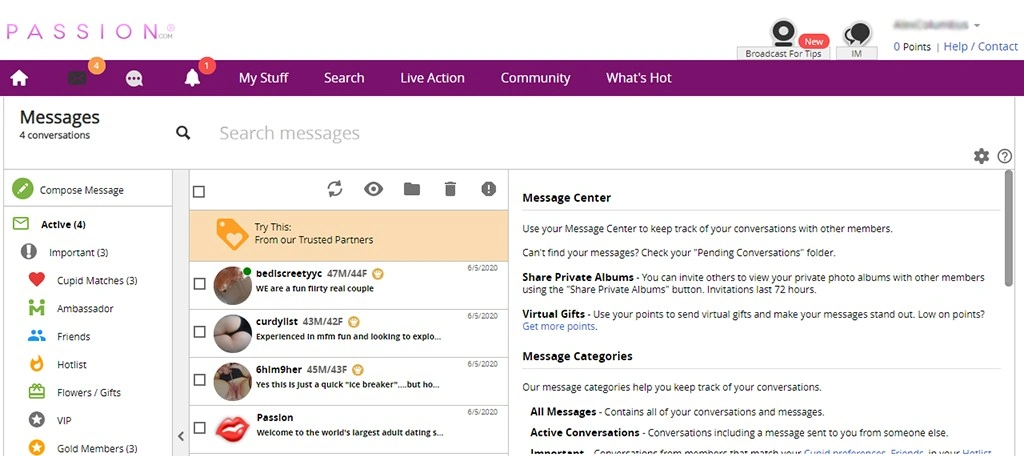1024x456 pixels.
Task: Open the notifications bell icon
Action: 192,78
